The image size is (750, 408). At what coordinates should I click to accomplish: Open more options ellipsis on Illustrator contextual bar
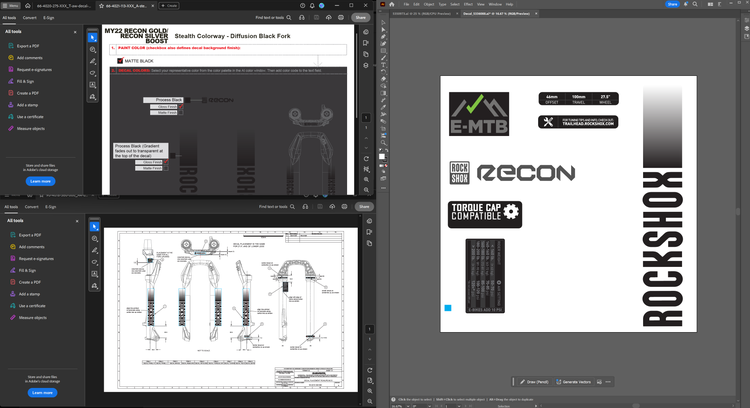click(608, 382)
